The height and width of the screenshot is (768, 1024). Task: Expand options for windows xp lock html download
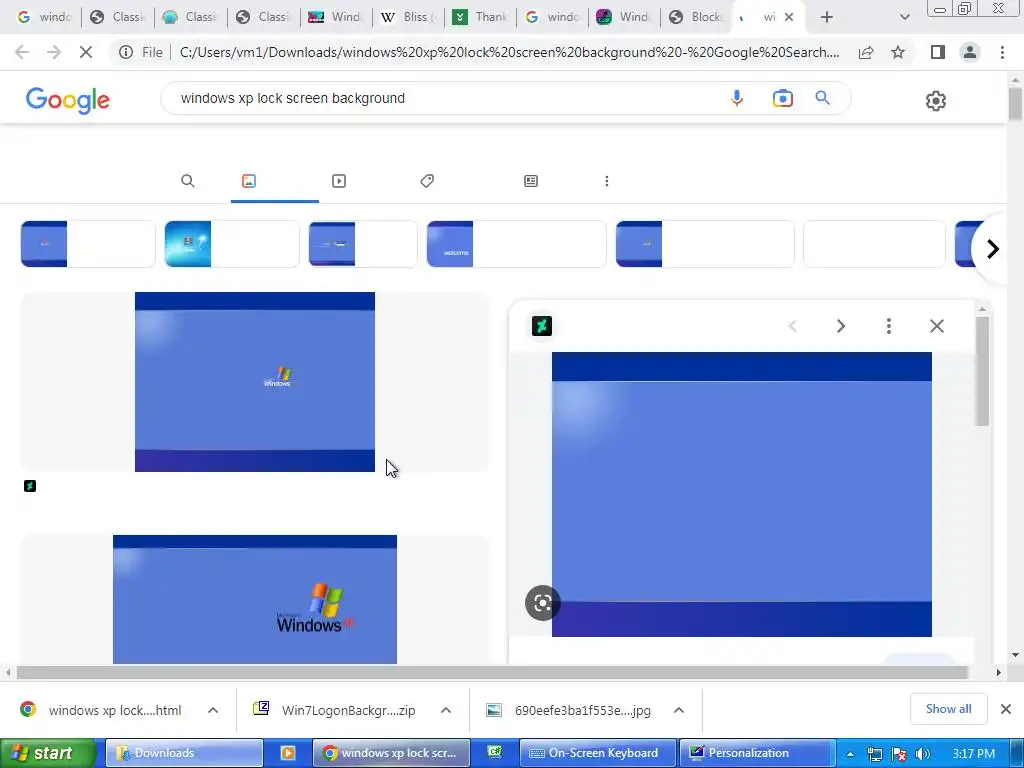213,710
